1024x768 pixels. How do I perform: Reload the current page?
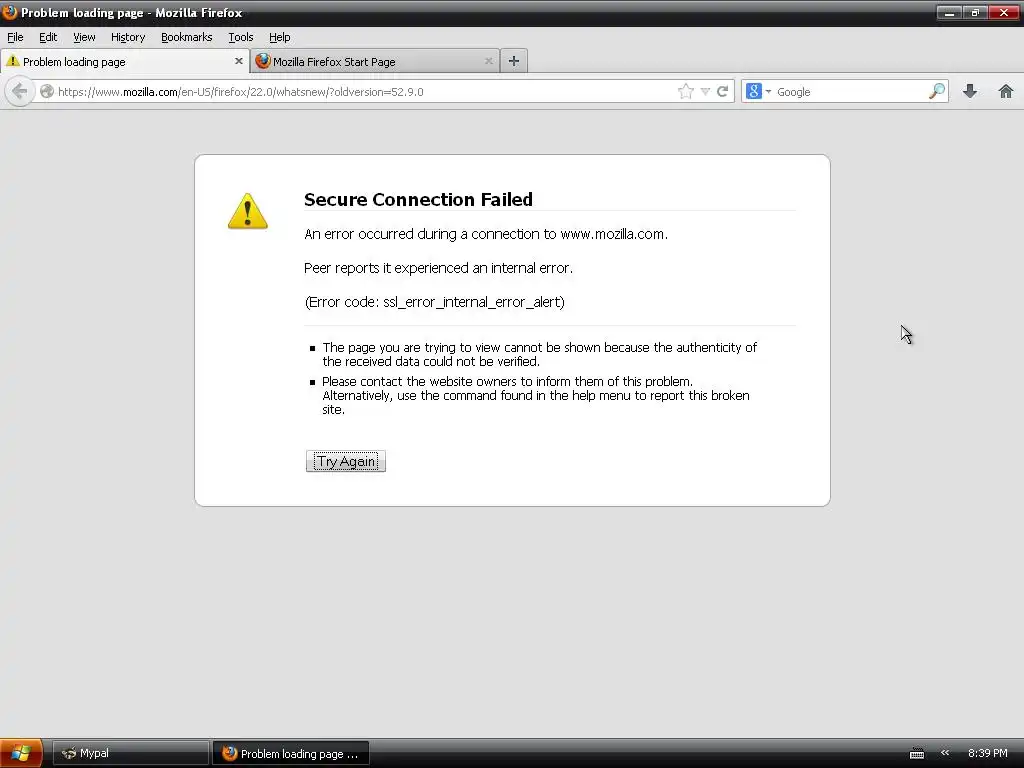pyautogui.click(x=722, y=91)
